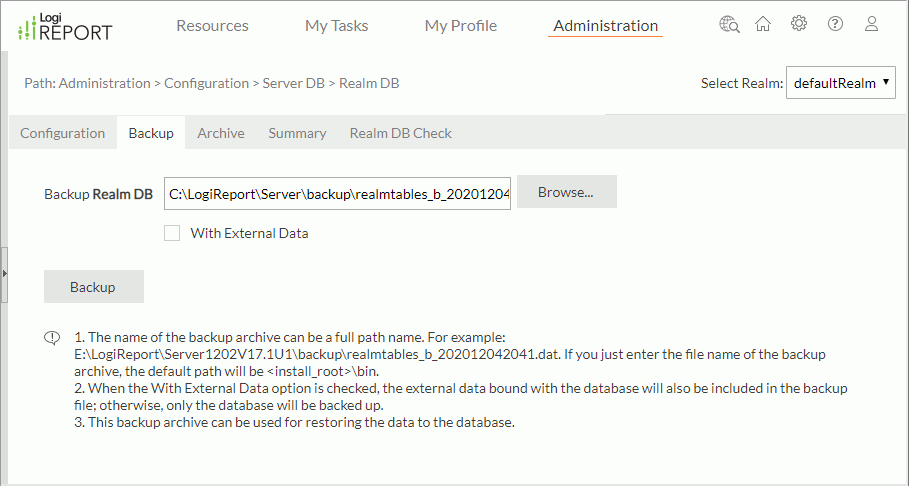Click the globe search icon in header
The height and width of the screenshot is (486, 909).
[x=729, y=24]
